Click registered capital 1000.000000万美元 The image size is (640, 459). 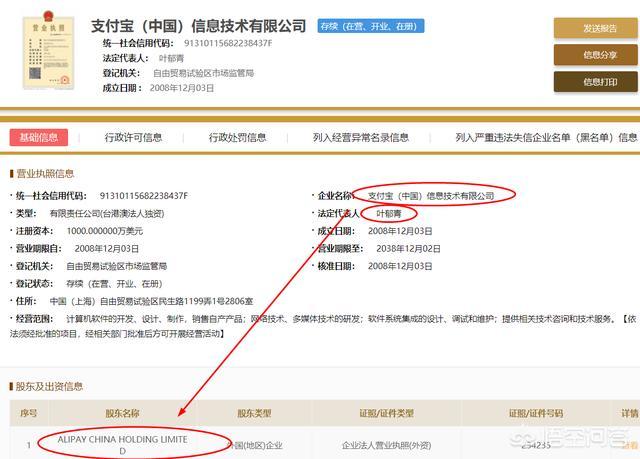click(105, 231)
